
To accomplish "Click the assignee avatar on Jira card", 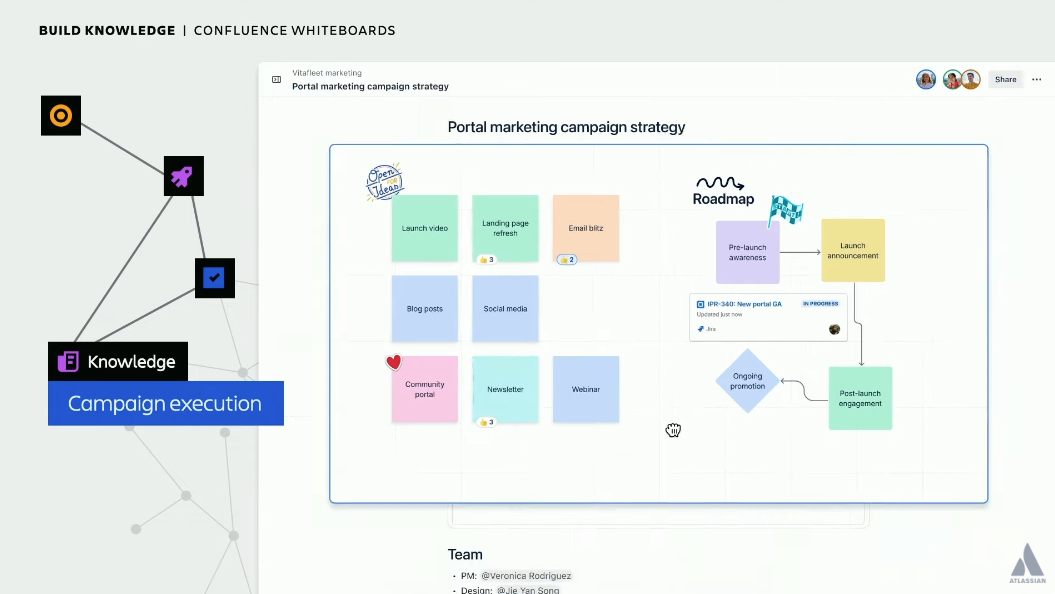I will point(834,329).
